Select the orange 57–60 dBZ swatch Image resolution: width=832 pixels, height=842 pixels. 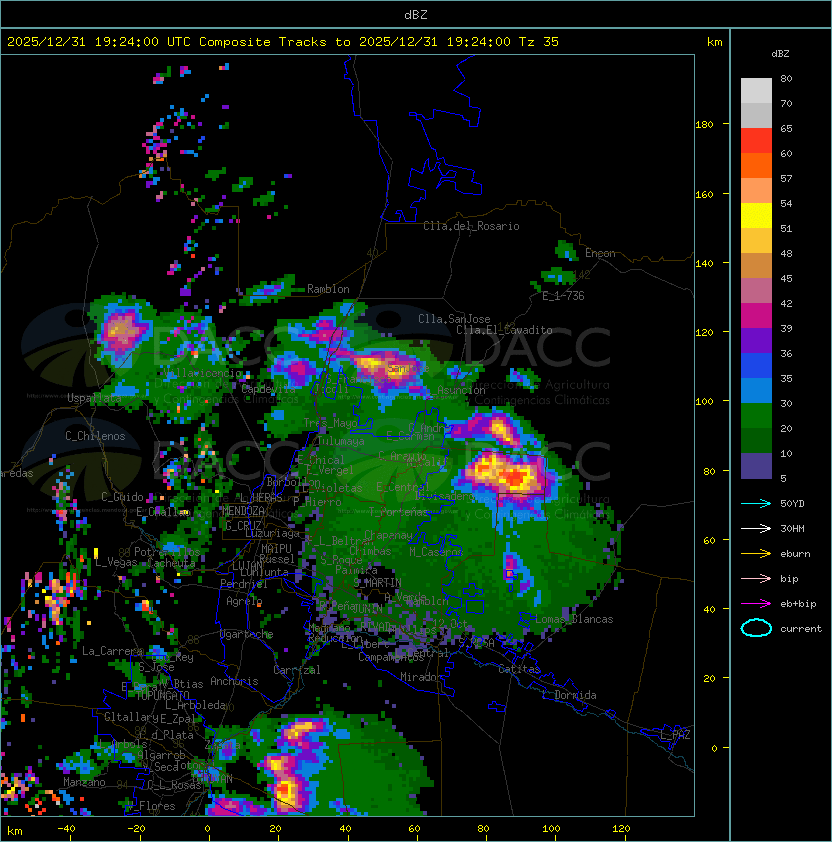click(x=756, y=165)
